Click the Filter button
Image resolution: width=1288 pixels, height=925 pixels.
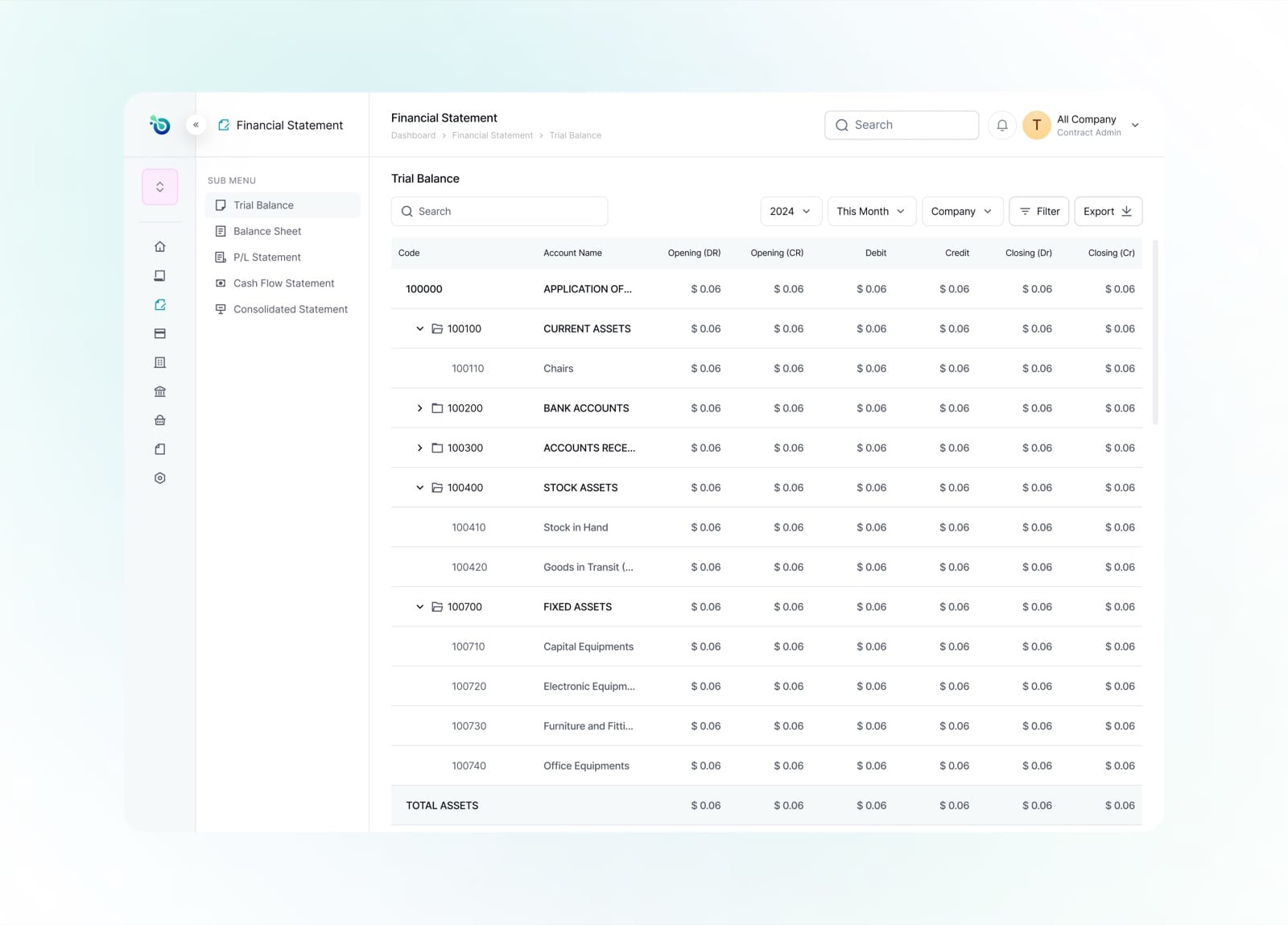[1039, 211]
